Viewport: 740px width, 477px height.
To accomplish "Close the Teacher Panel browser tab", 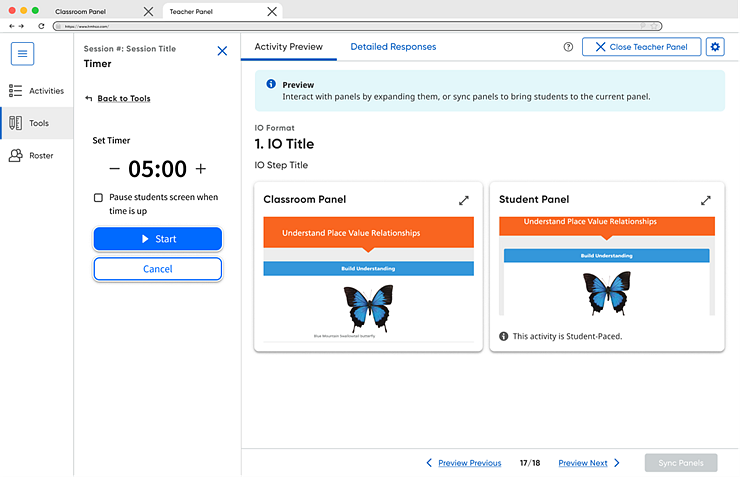I will pos(272,11).
